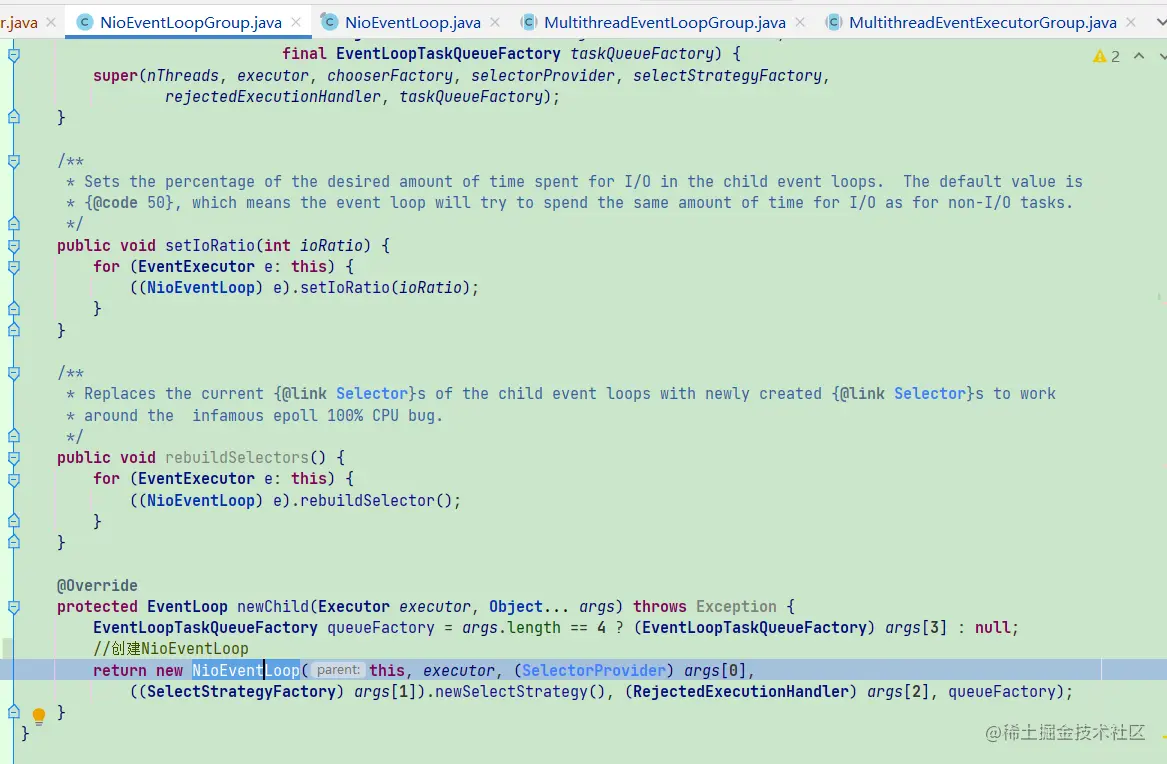Screen dimensions: 1167x764
Task: Click SelectStrategyFactory cast text
Action: click(241, 692)
